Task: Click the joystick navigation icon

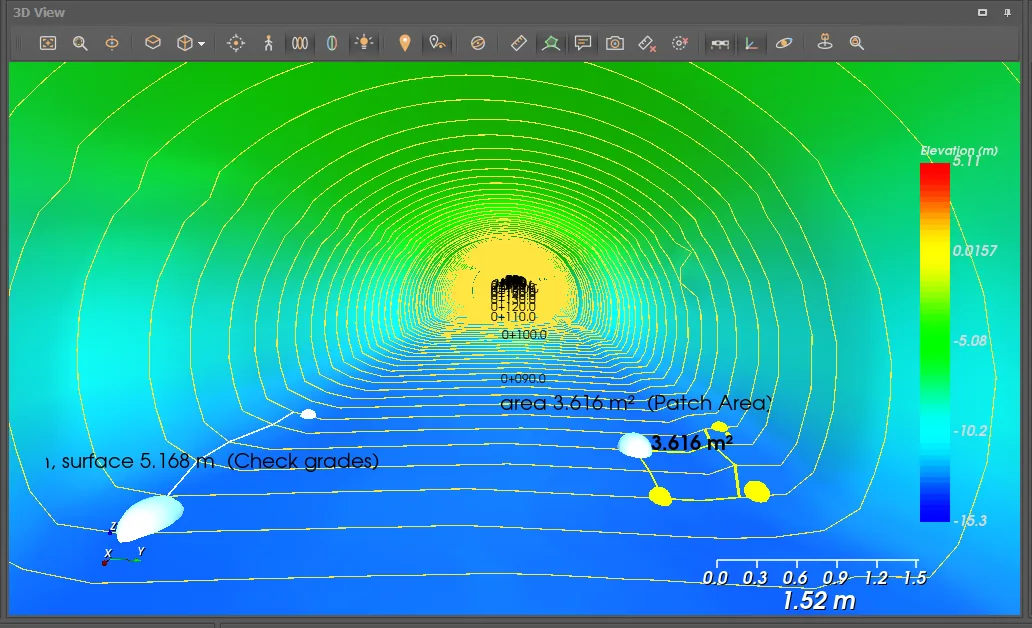Action: coord(825,43)
